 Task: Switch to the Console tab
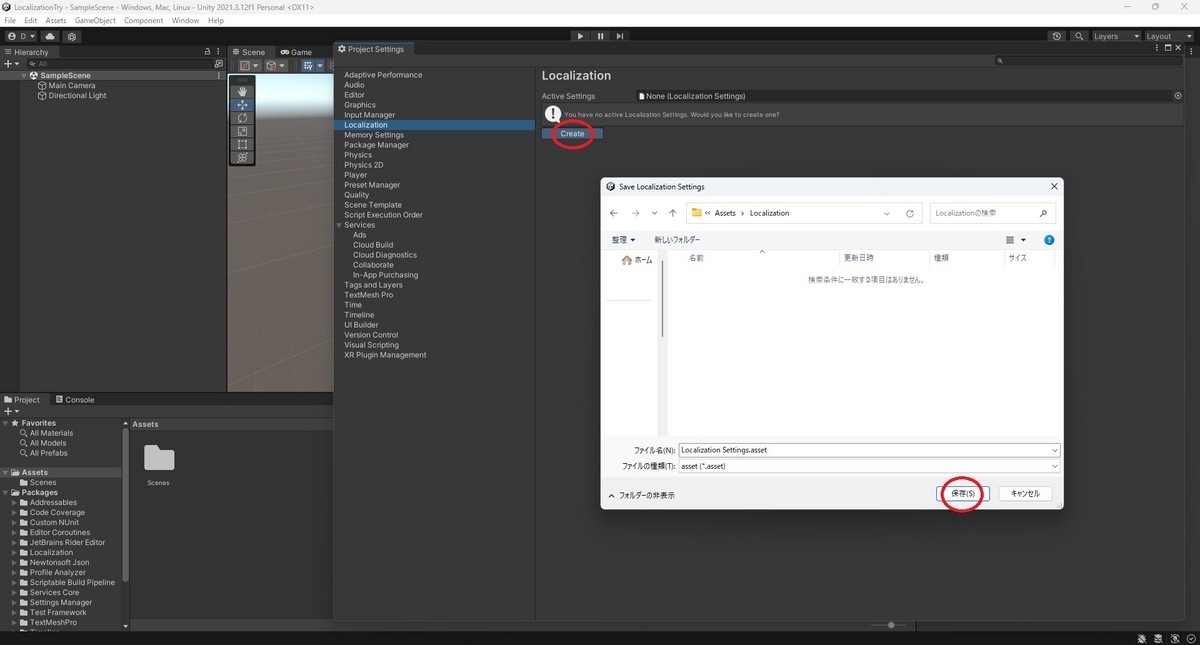click(x=74, y=399)
